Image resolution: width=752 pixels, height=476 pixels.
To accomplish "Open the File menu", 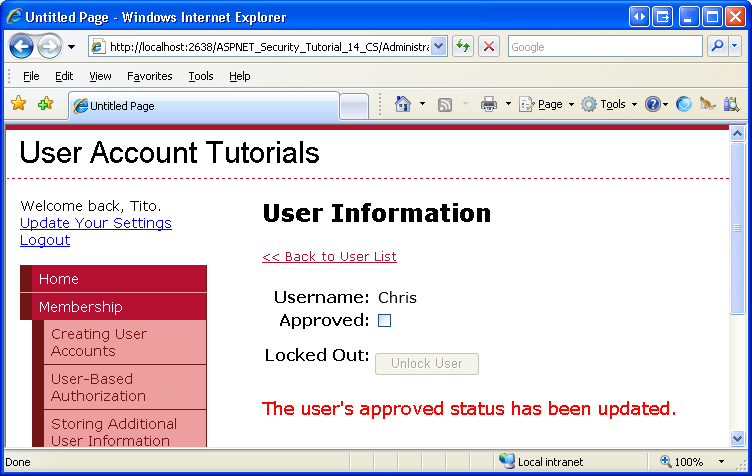I will [31, 76].
